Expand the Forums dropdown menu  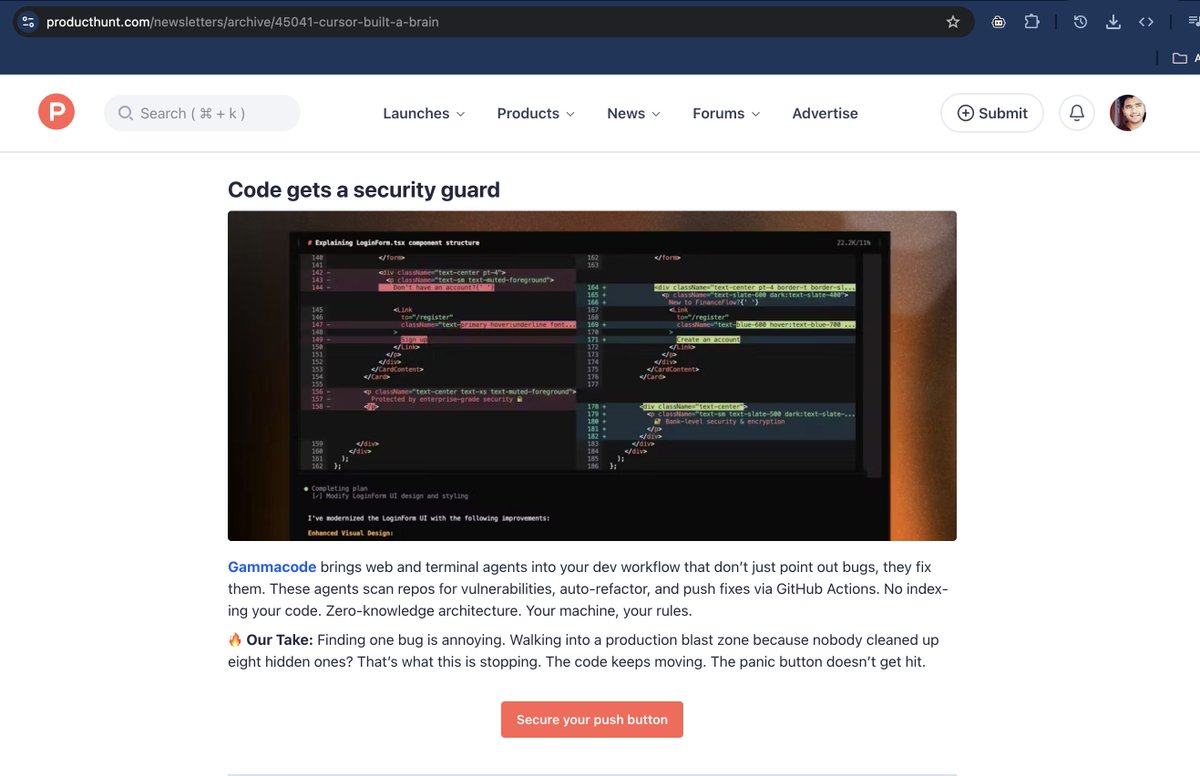click(x=727, y=114)
